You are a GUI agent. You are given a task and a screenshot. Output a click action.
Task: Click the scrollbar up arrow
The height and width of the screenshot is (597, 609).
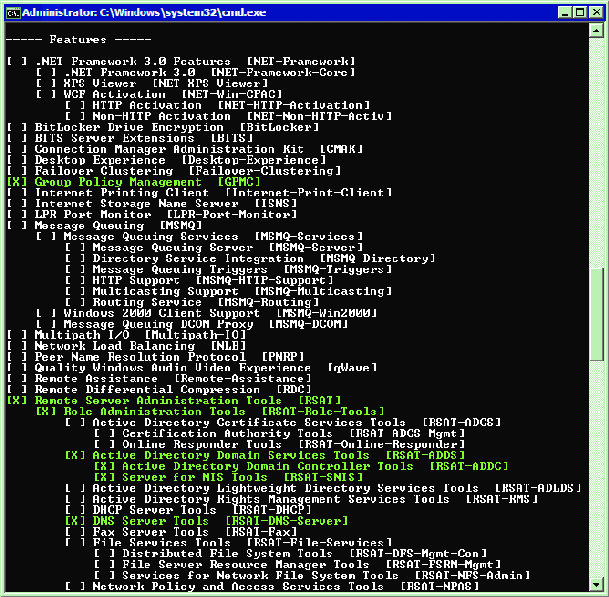pyautogui.click(x=596, y=30)
